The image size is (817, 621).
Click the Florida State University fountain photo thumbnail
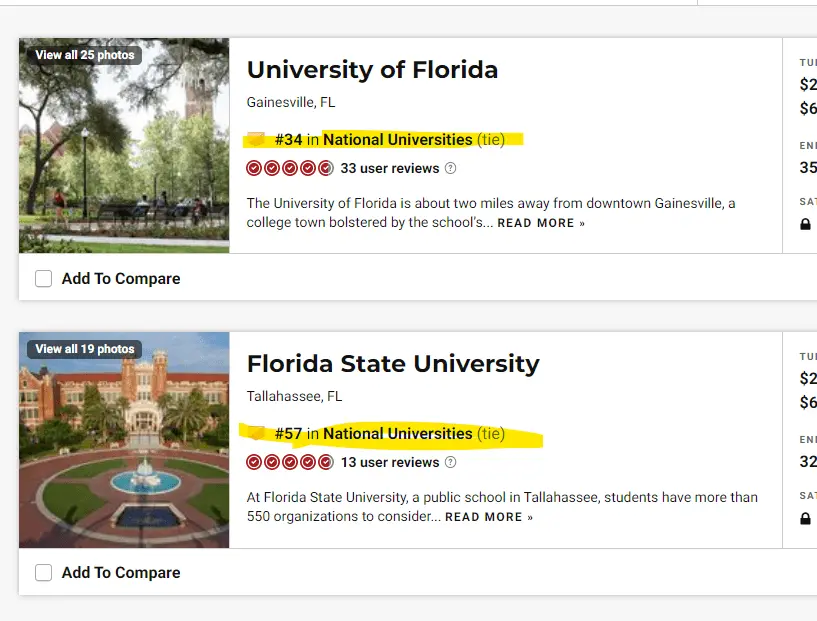(x=124, y=455)
